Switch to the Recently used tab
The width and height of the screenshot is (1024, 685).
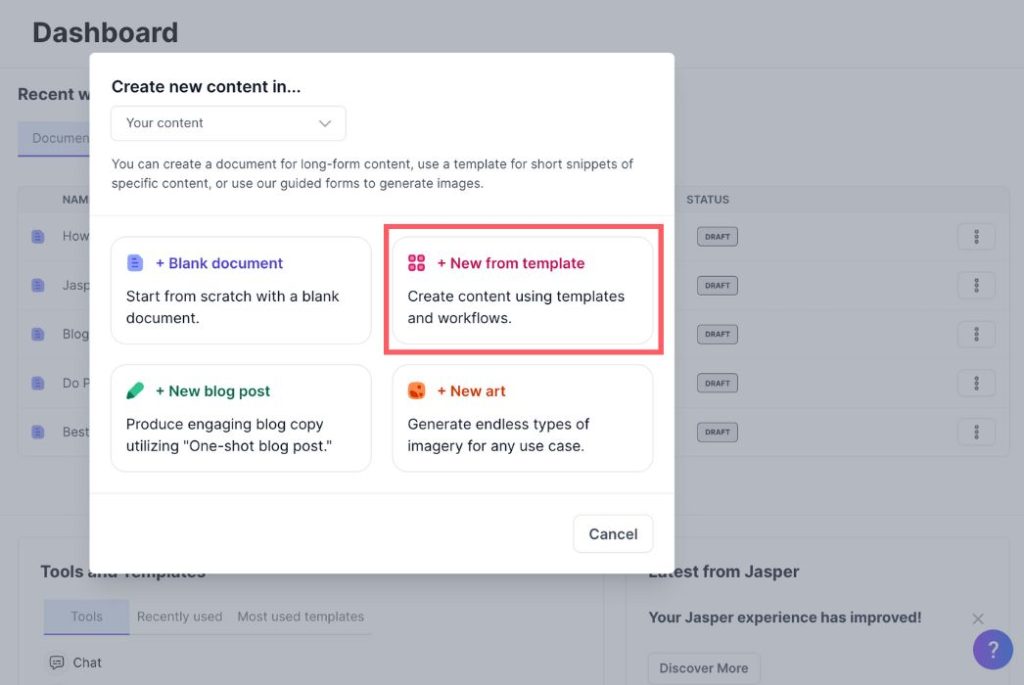click(x=179, y=616)
